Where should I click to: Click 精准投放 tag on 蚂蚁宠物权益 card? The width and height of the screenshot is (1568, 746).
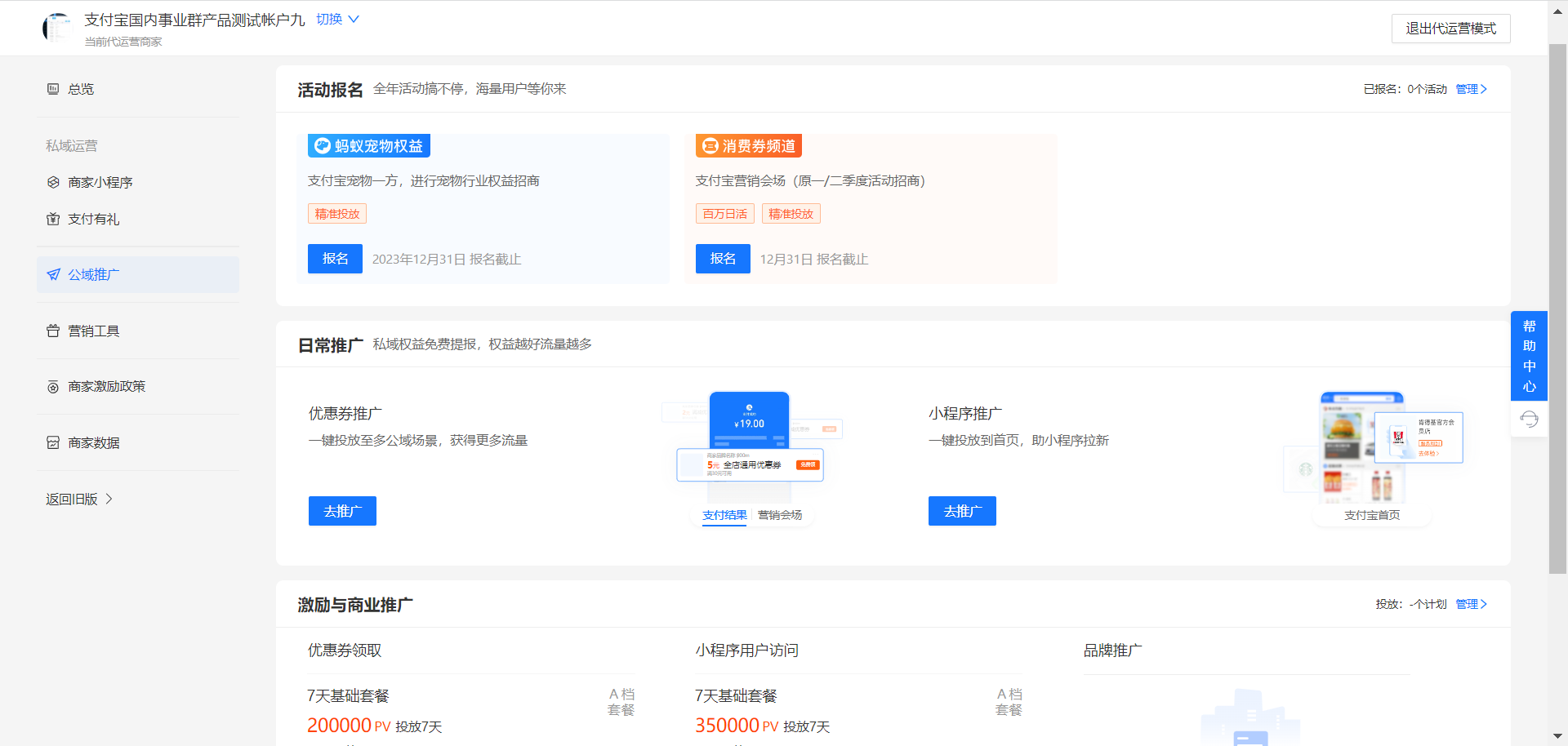tap(337, 214)
